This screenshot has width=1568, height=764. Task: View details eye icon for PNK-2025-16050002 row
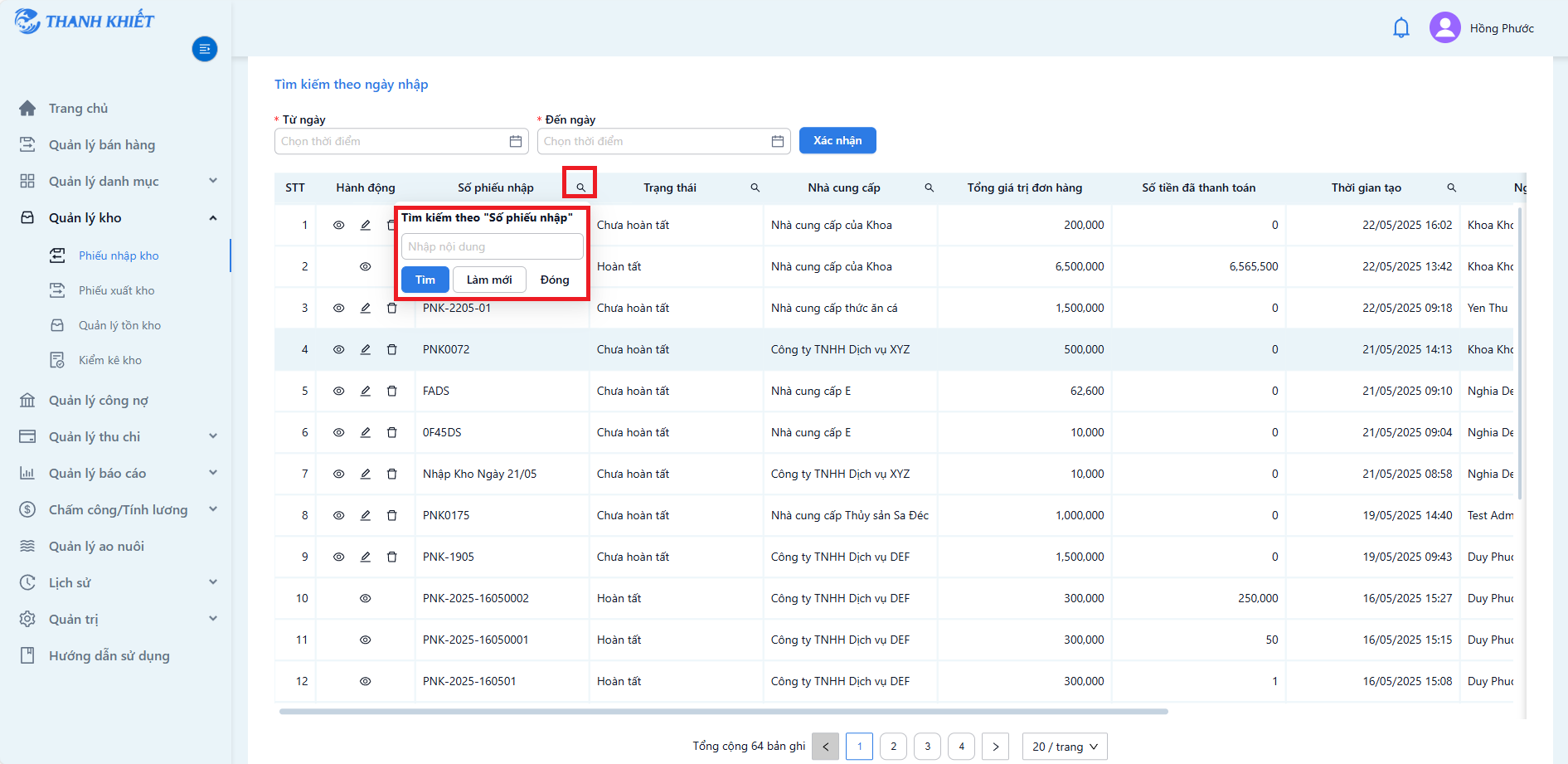tap(366, 598)
